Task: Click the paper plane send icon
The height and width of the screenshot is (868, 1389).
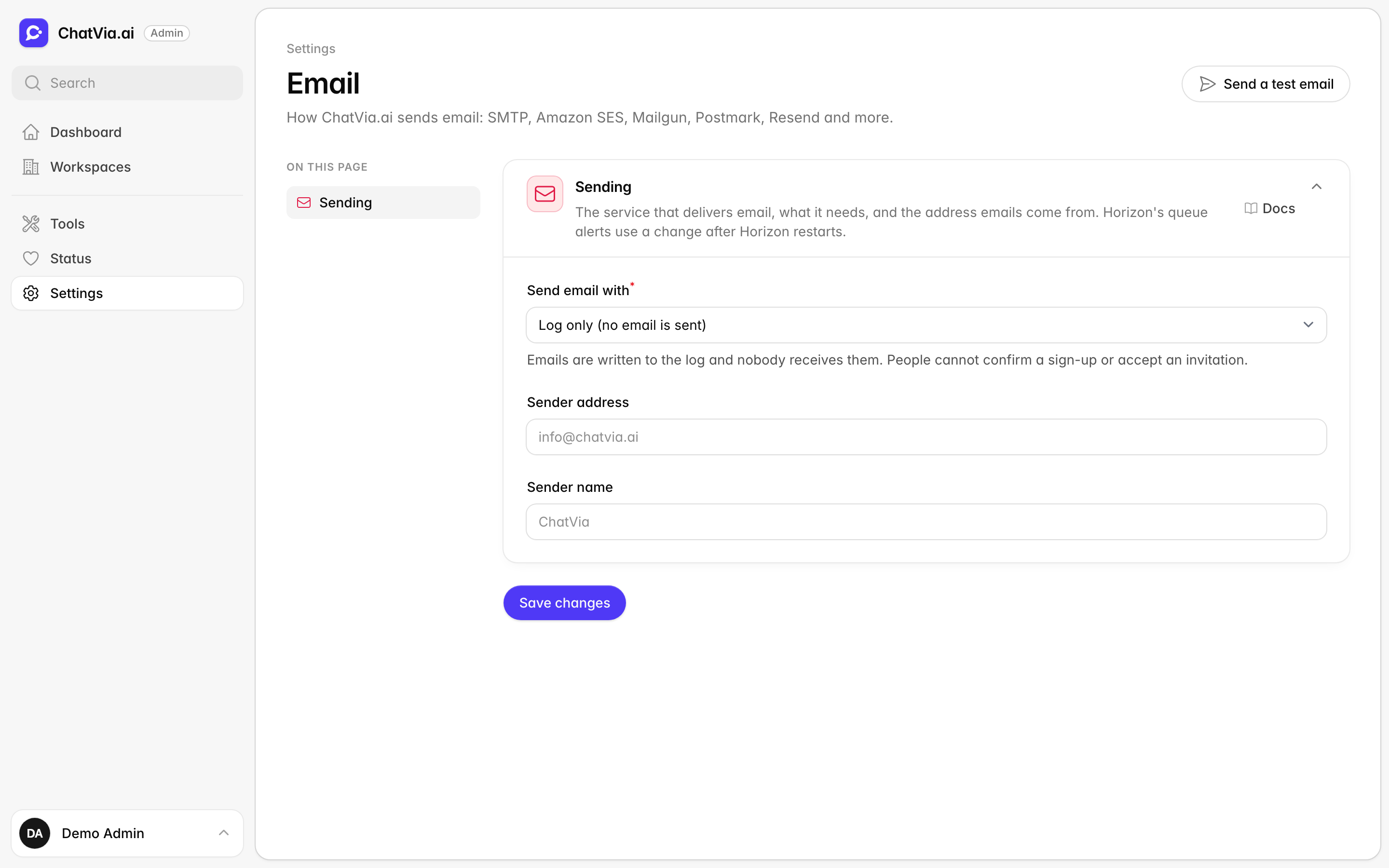Action: pos(1208,84)
